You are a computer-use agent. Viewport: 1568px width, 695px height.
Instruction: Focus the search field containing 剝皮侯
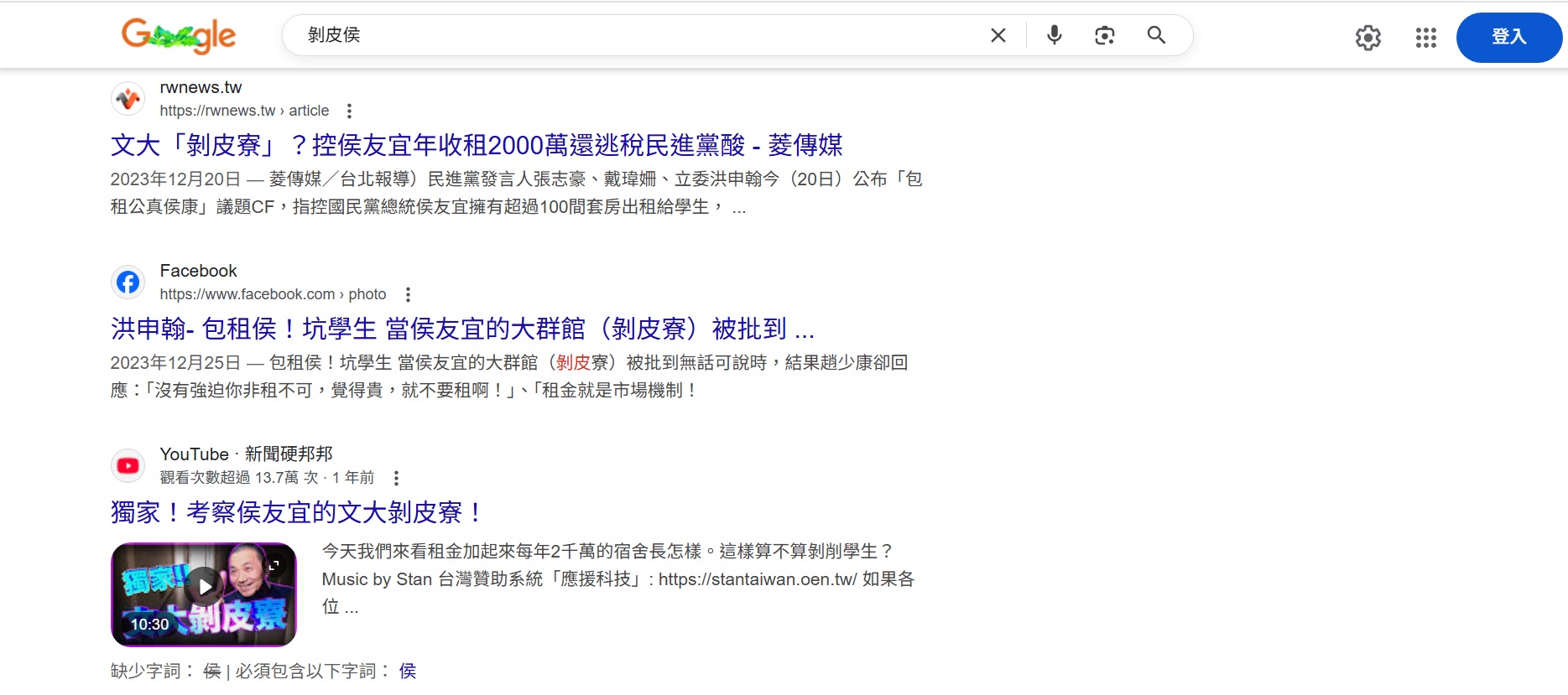click(x=638, y=35)
